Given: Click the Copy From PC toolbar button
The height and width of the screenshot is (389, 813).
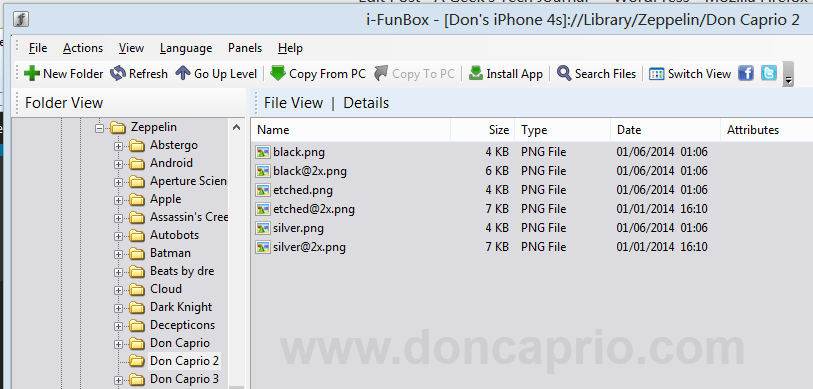Looking at the screenshot, I should pos(318,74).
